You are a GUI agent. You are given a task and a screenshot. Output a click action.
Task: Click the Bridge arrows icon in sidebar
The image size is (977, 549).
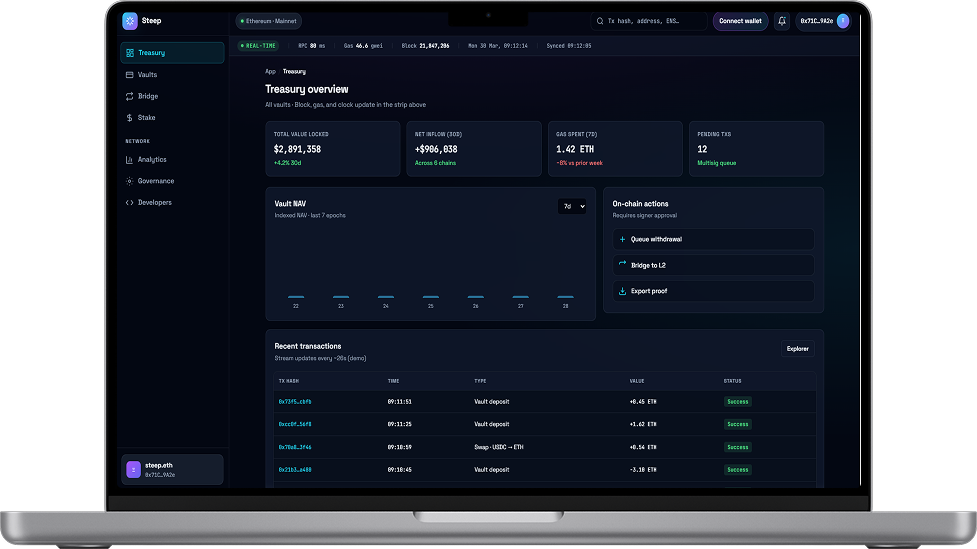pos(129,96)
